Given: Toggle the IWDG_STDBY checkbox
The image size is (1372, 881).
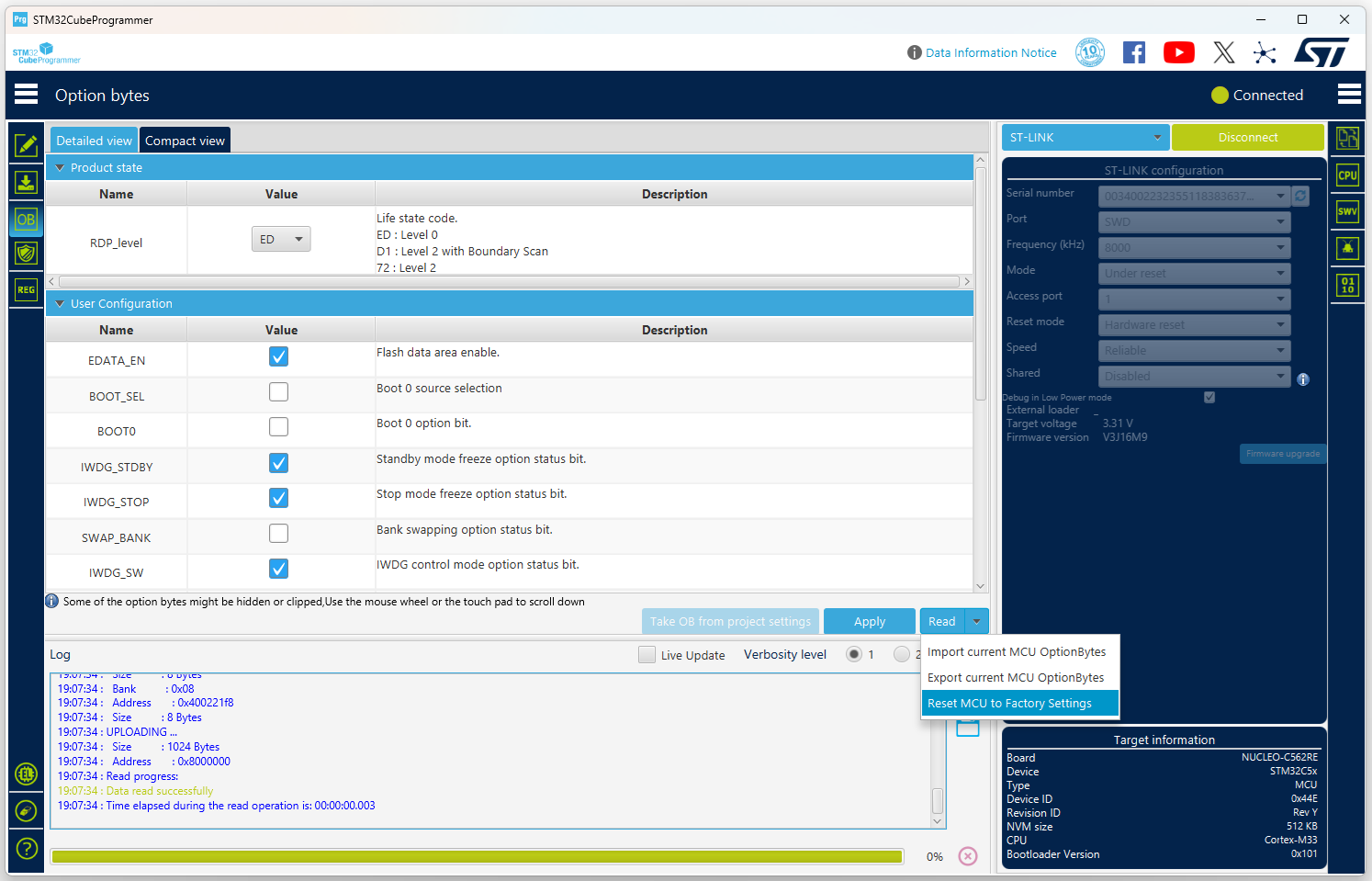Looking at the screenshot, I should pos(278,463).
